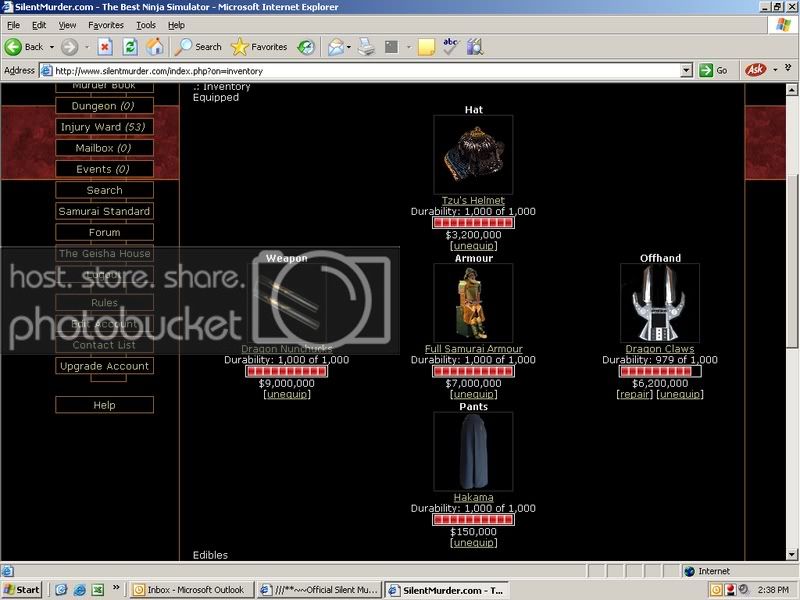This screenshot has height=600, width=800.
Task: Stop page loading with red X icon
Action: [x=105, y=47]
